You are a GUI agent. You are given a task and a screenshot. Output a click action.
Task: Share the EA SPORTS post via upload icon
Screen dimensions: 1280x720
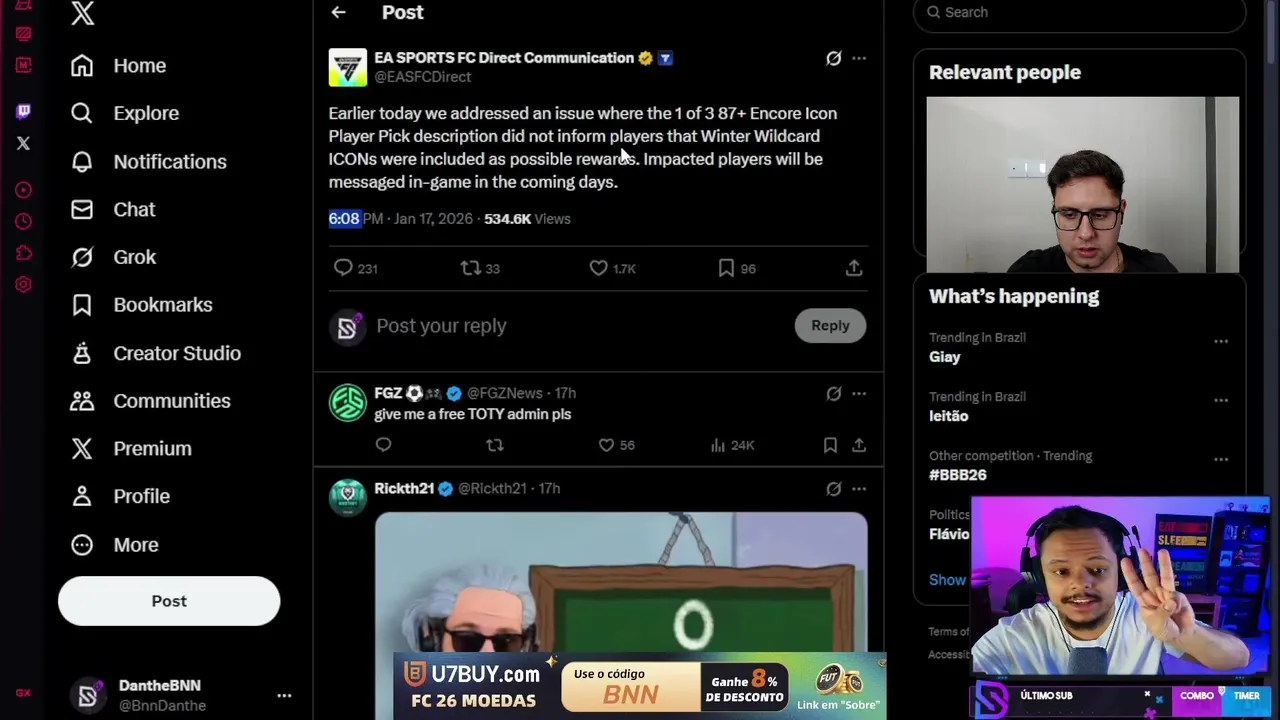854,268
